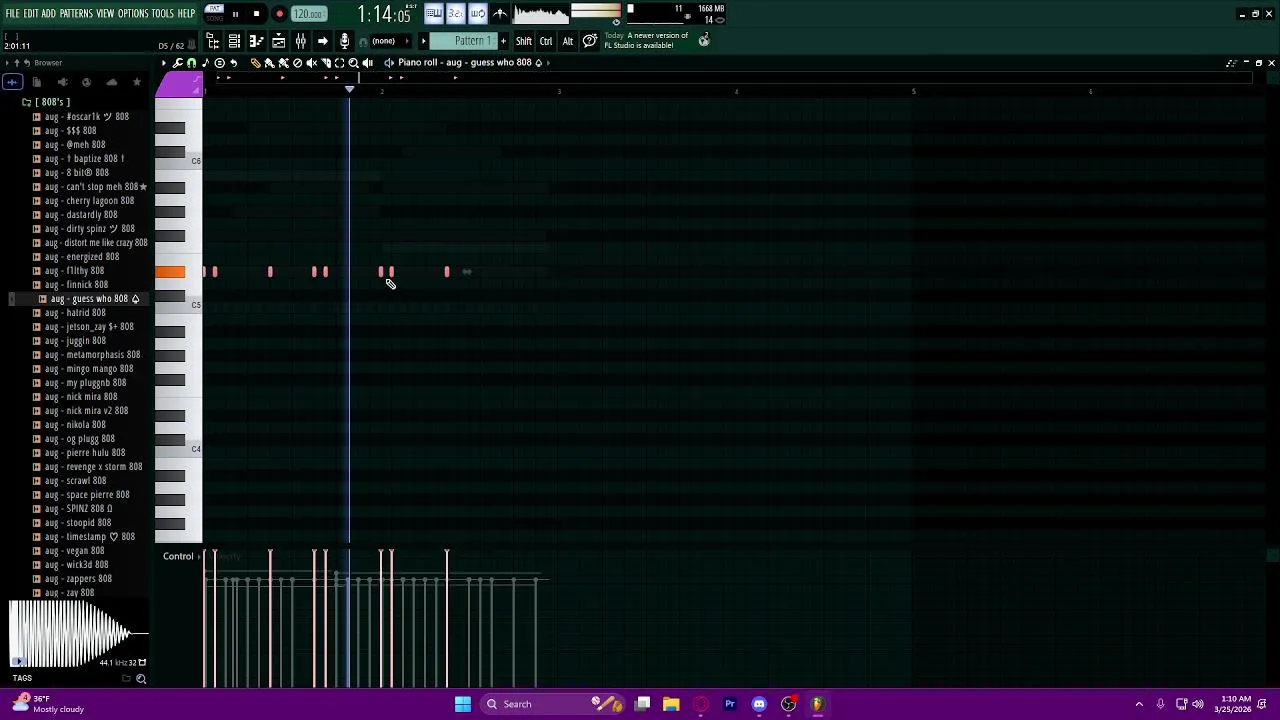Viewport: 1280px width, 720px height.
Task: Show browser cloud library tab icon
Action: tap(111, 82)
